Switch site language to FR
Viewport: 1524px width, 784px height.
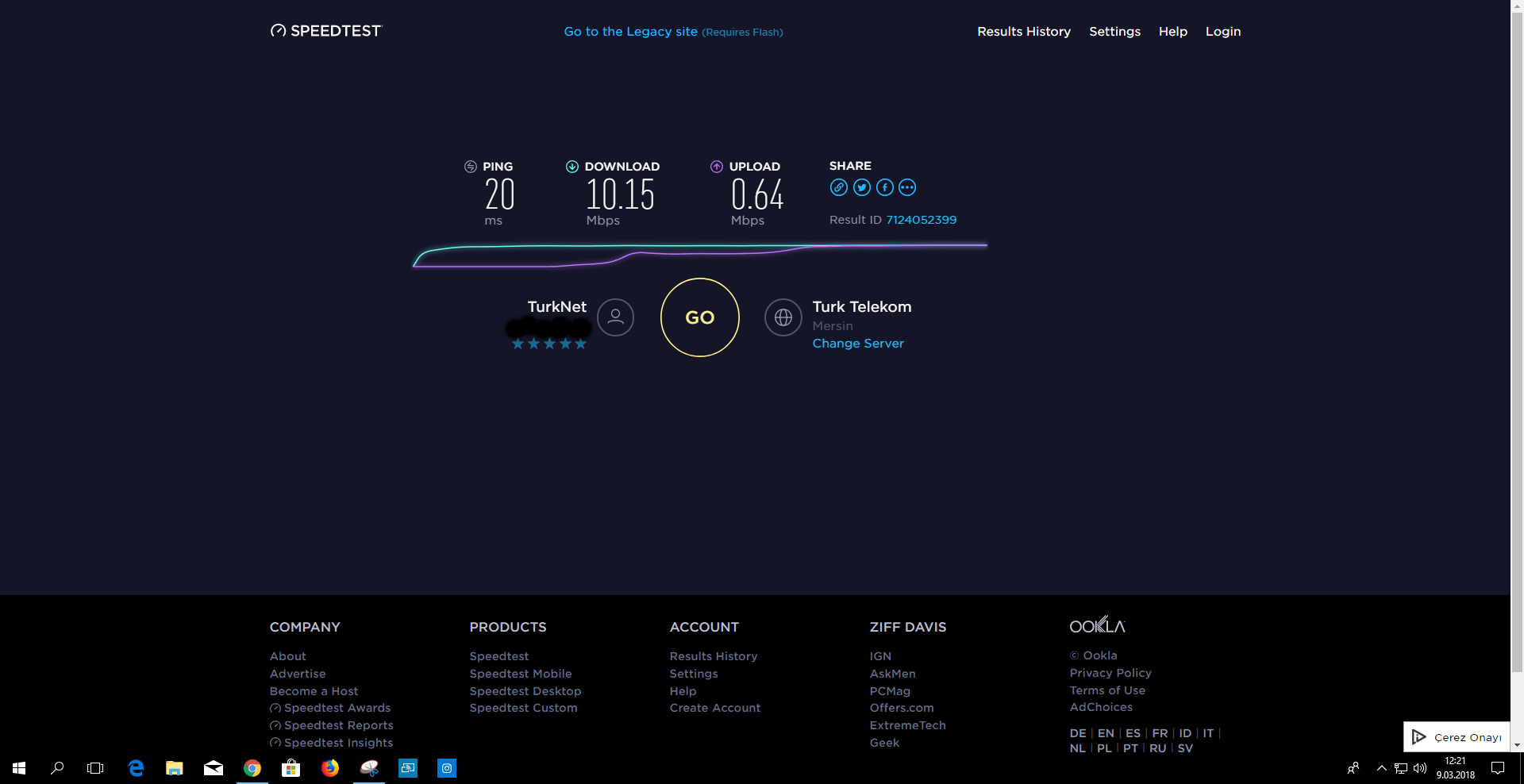1160,733
